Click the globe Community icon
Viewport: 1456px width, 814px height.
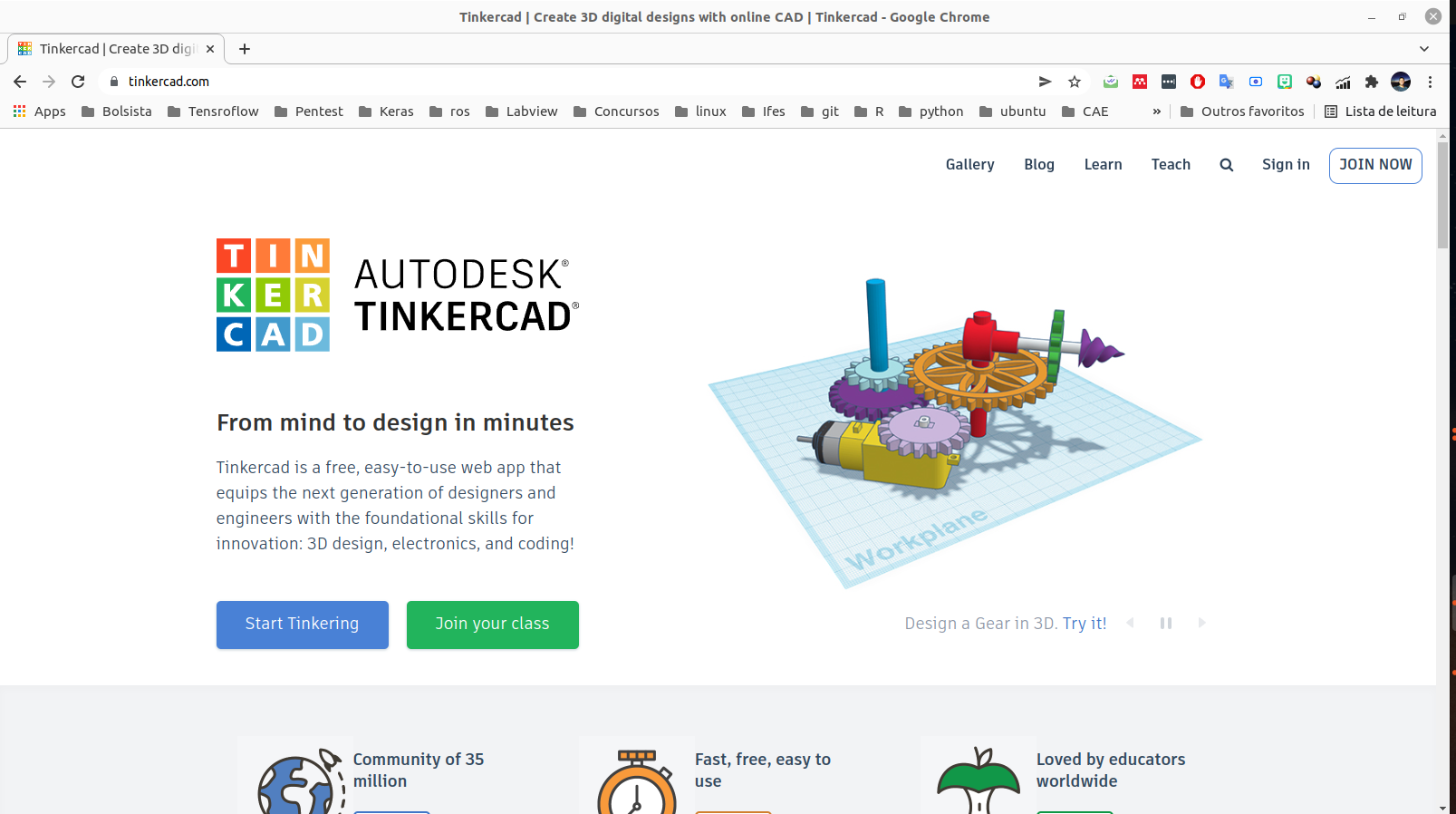(300, 782)
